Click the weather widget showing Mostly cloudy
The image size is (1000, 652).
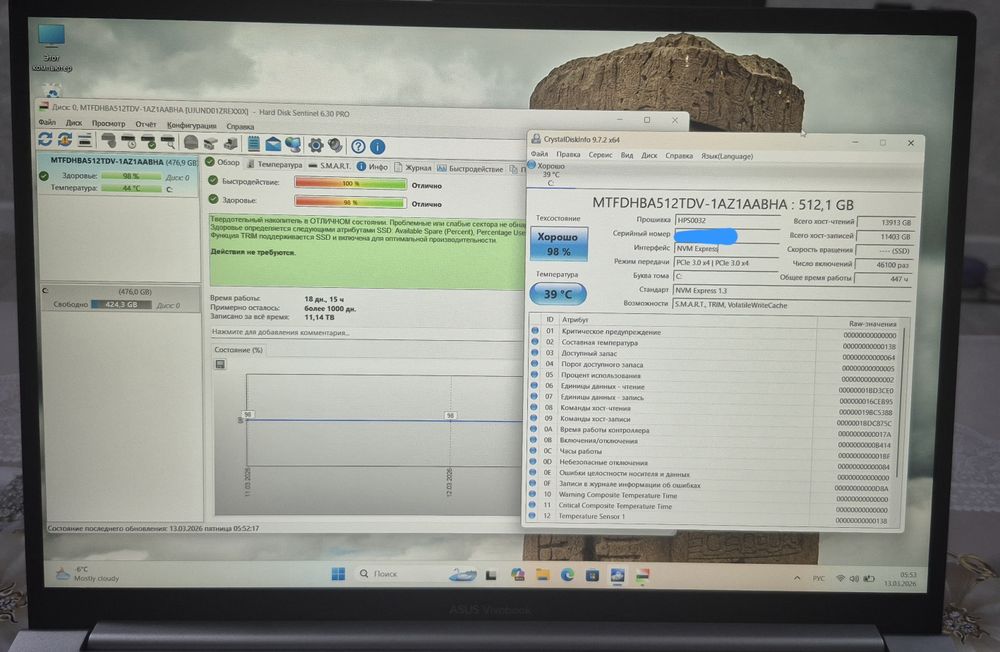click(x=87, y=573)
